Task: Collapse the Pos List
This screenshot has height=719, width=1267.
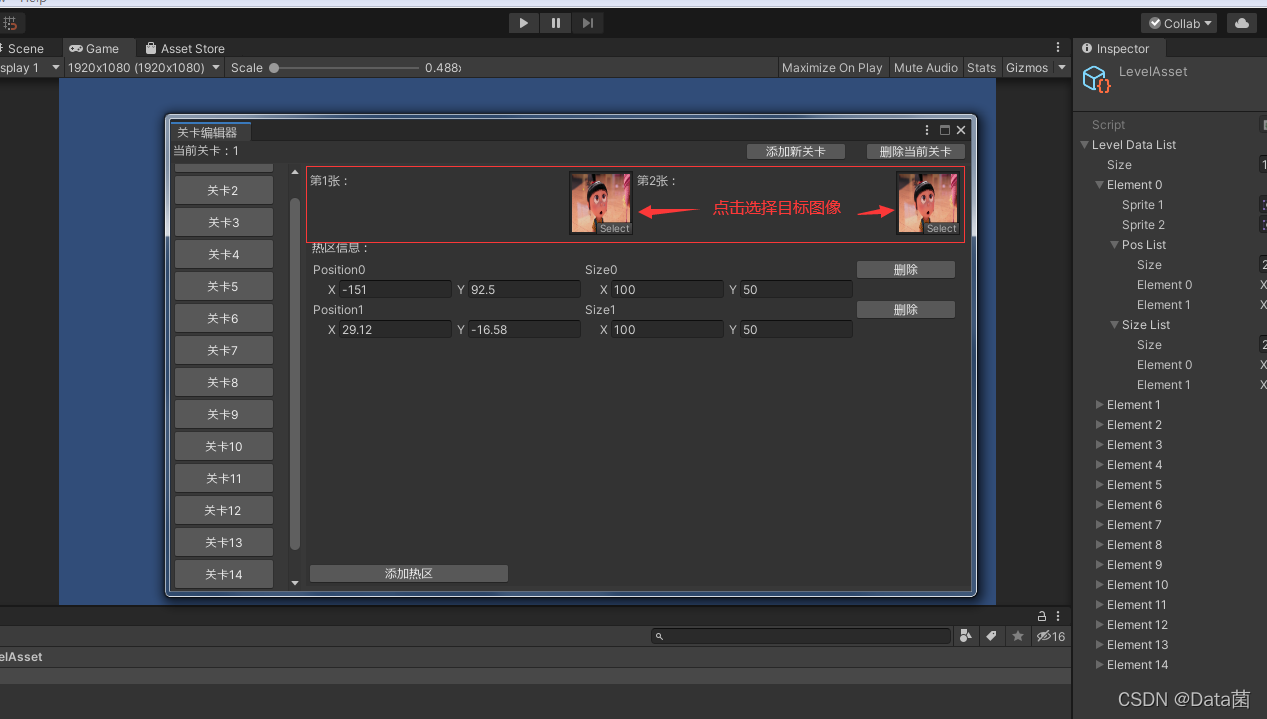Action: 1115,245
